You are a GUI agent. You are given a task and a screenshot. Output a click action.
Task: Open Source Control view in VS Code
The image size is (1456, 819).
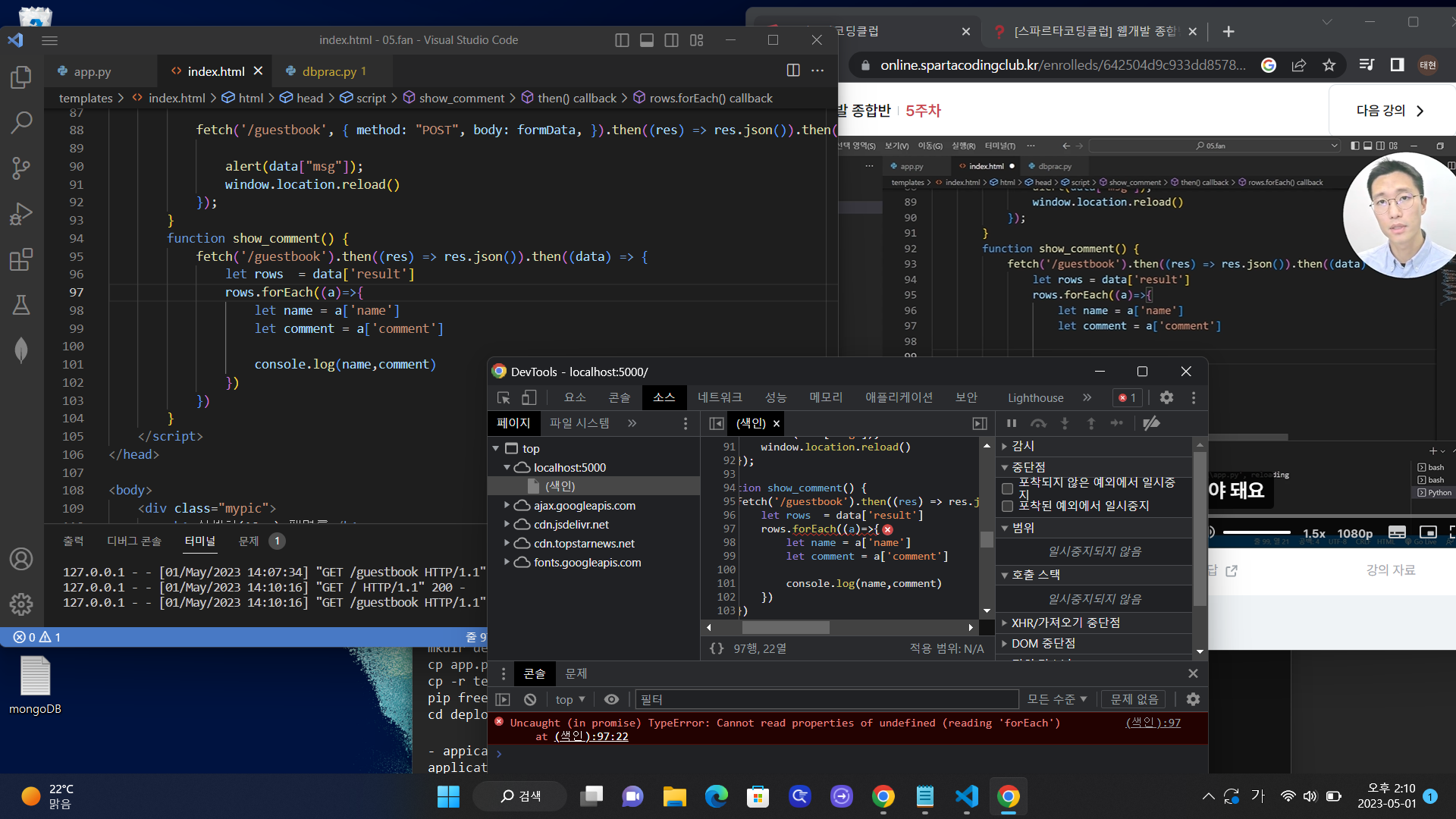(21, 168)
